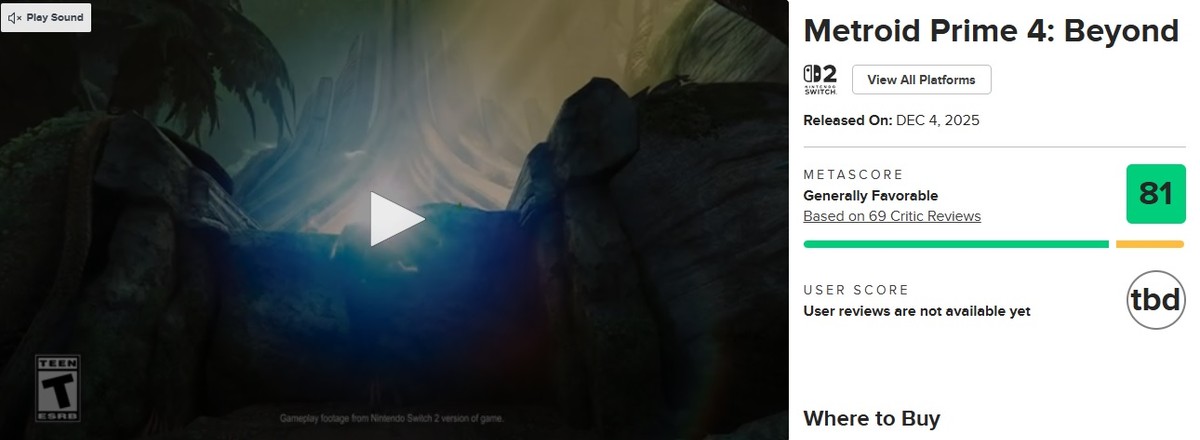Image resolution: width=1200 pixels, height=440 pixels.
Task: Start the trailer with the center play arrow
Action: pyautogui.click(x=396, y=219)
